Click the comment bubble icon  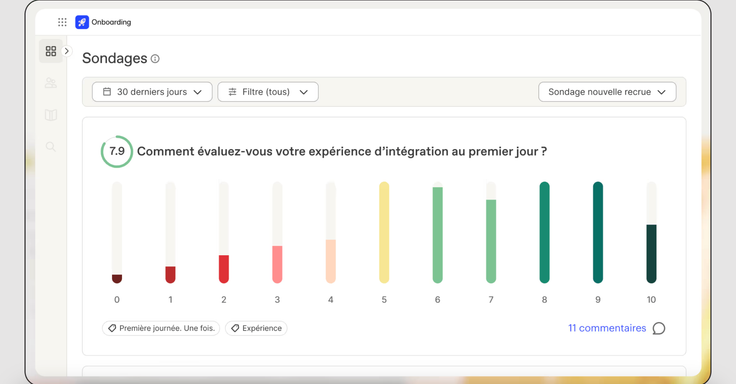tap(659, 328)
